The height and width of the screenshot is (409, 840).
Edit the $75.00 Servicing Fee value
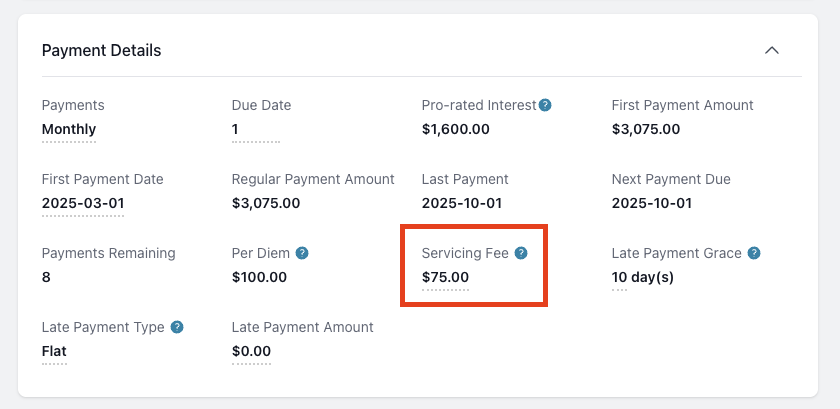tap(445, 277)
